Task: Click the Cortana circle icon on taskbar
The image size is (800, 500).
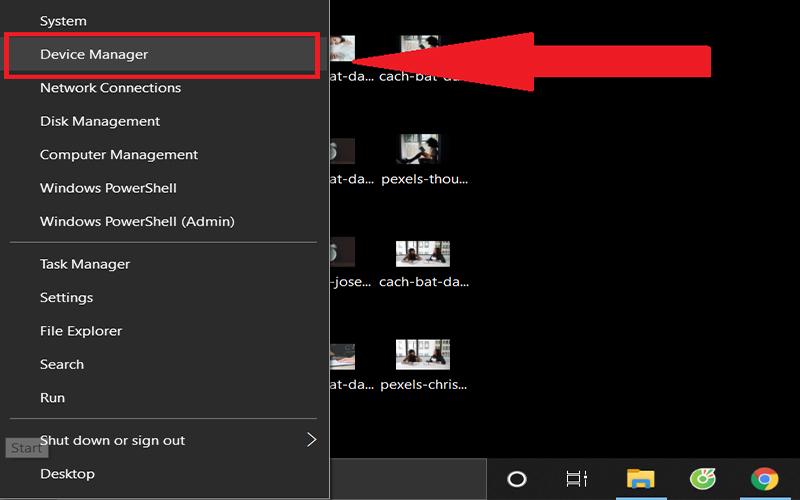Action: (x=517, y=479)
